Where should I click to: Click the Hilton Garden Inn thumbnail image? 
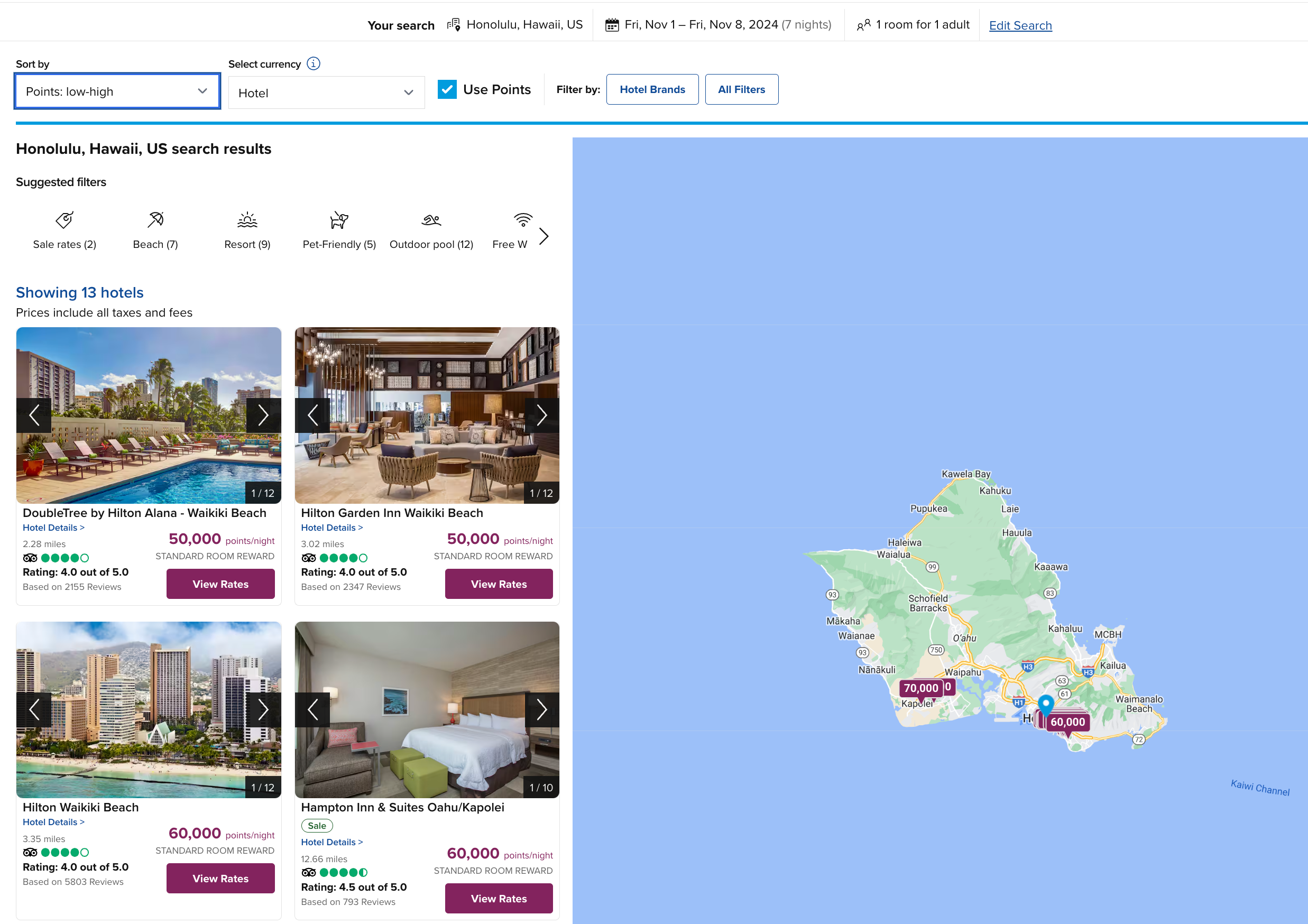pyautogui.click(x=428, y=414)
